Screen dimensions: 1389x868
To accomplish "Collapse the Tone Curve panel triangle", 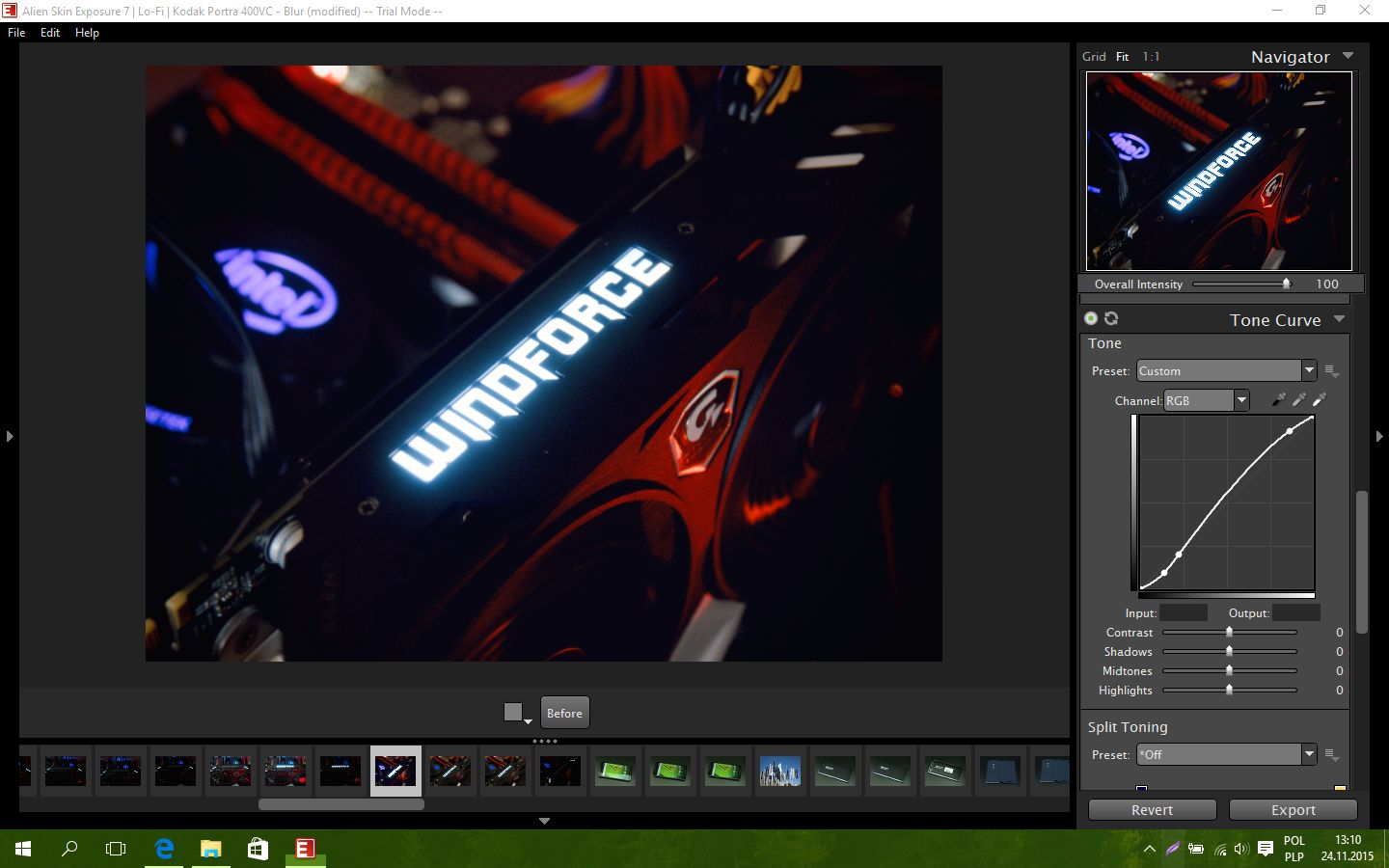I will point(1339,319).
